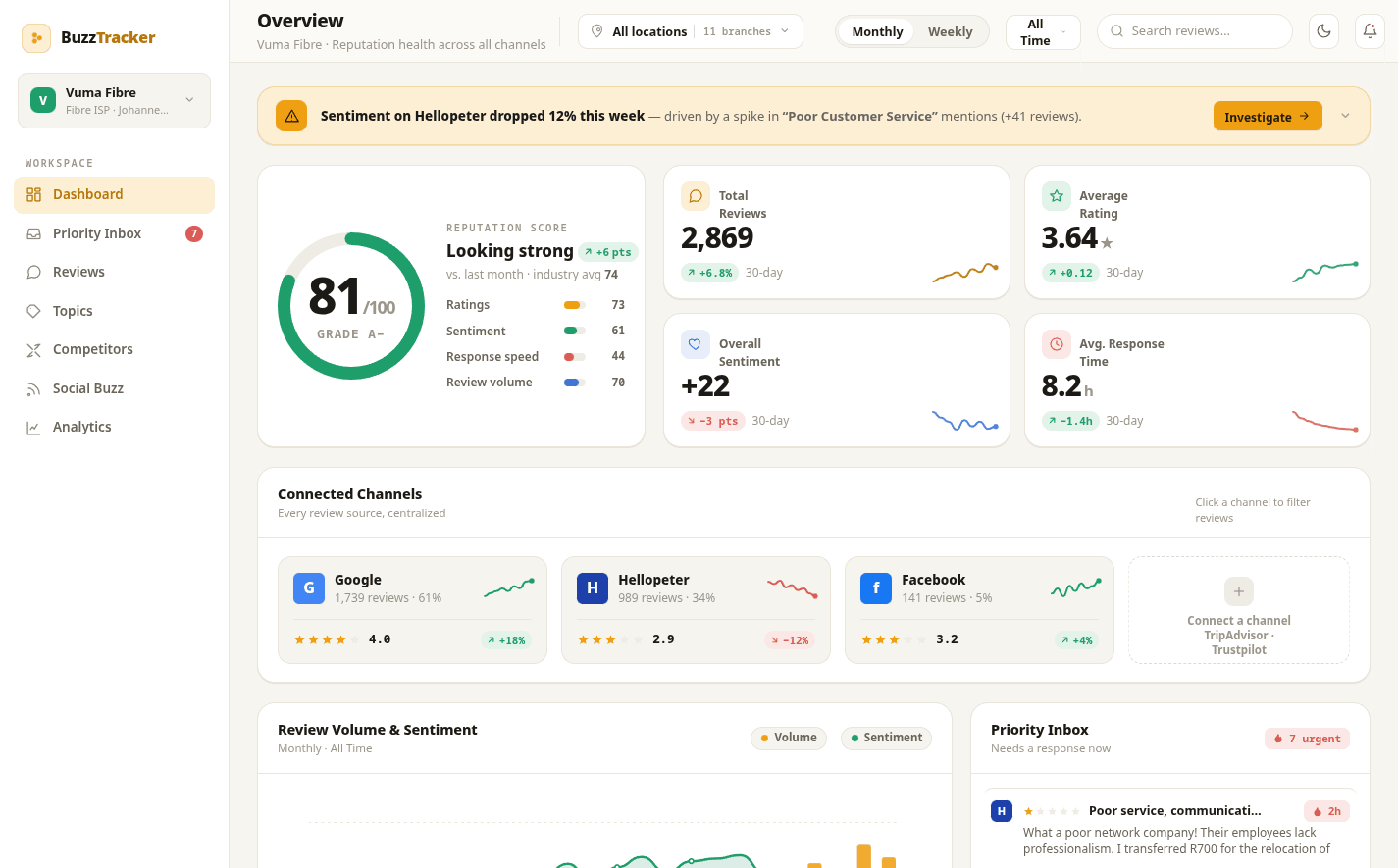Click the Social Buzz feed icon
Image resolution: width=1398 pixels, height=868 pixels.
pyautogui.click(x=33, y=388)
